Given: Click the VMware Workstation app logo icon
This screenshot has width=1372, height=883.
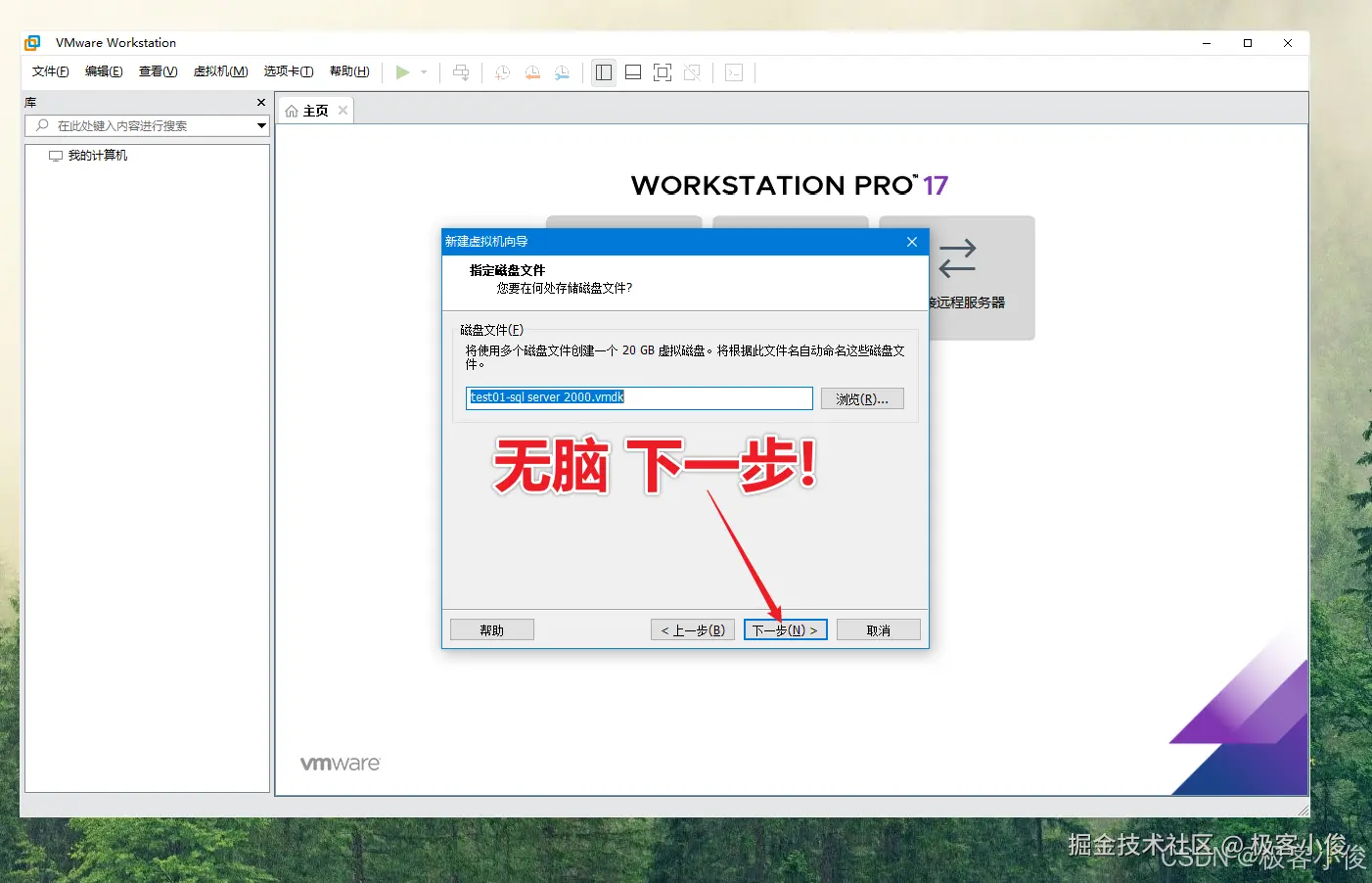Looking at the screenshot, I should click(32, 43).
